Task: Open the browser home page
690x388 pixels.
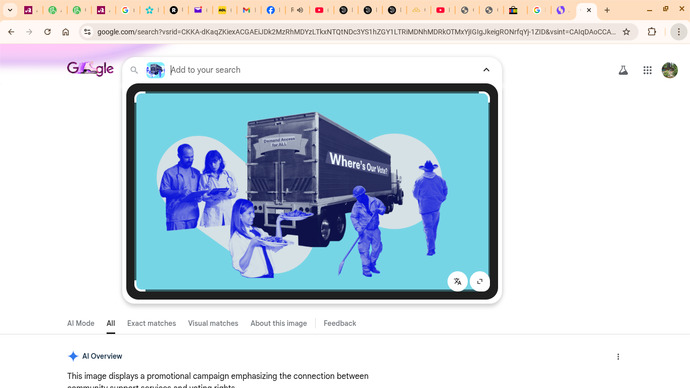Action: [x=66, y=32]
